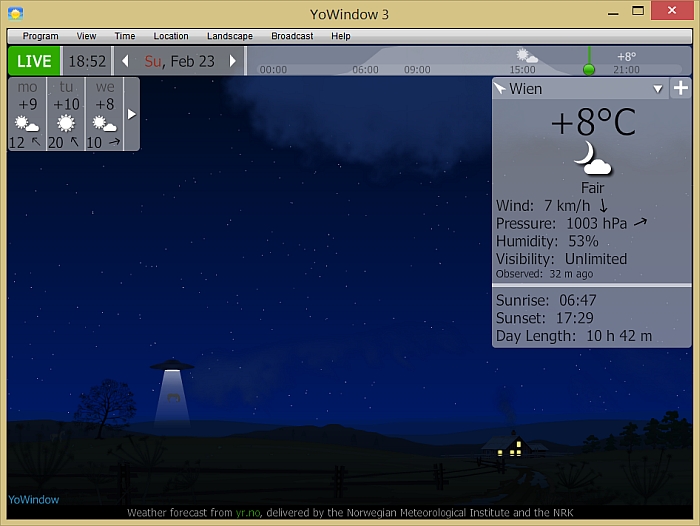Open the Landscape menu
The height and width of the screenshot is (526, 700).
tap(229, 36)
